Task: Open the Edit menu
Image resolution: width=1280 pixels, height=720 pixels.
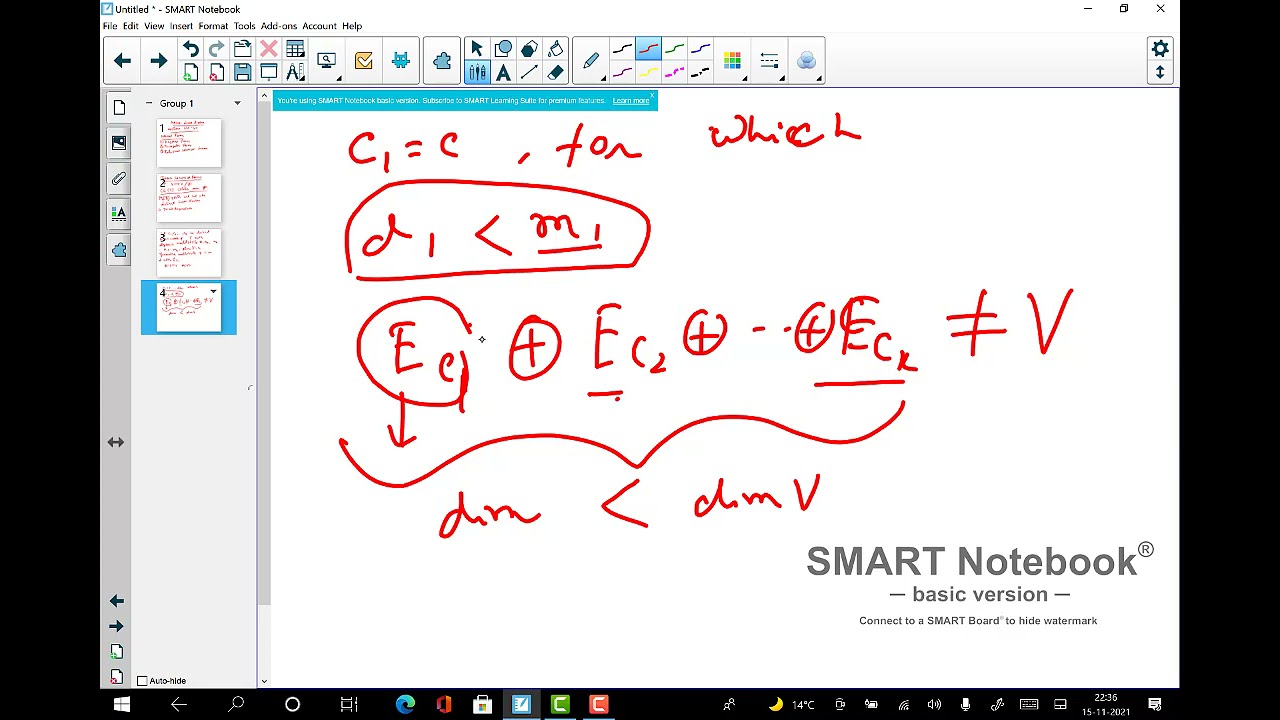Action: click(131, 26)
